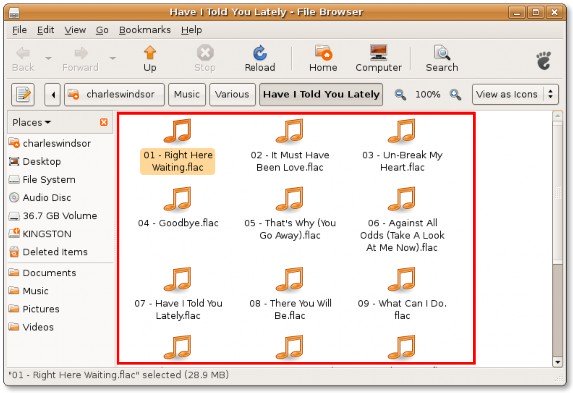Open the Search tool

pyautogui.click(x=442, y=58)
